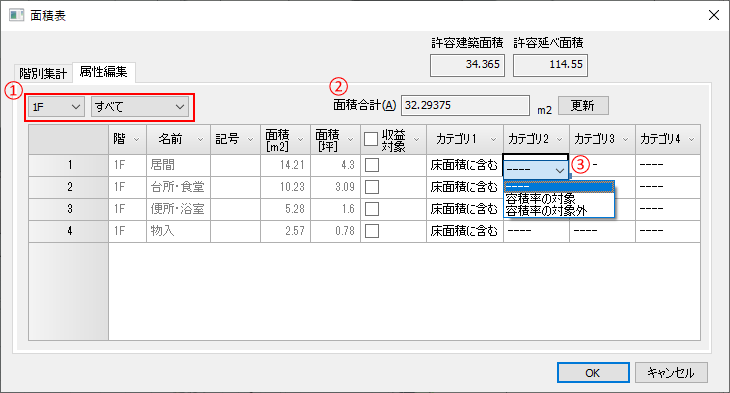Click the 面積合計 input field
730x393 pixels.
465,105
